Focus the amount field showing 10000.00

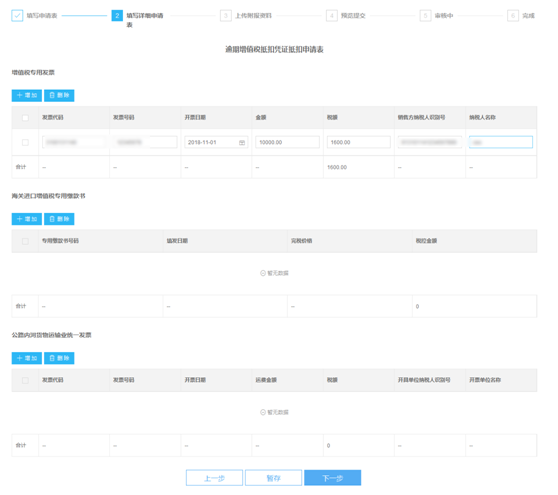tap(287, 142)
